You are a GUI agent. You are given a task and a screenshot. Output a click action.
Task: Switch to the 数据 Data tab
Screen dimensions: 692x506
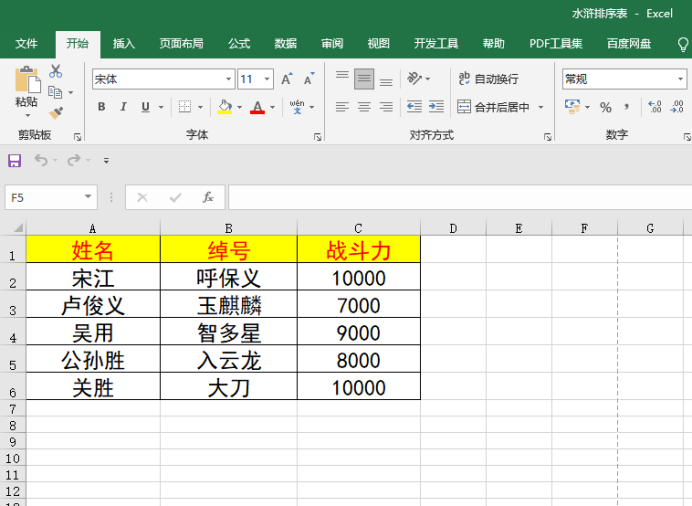286,44
